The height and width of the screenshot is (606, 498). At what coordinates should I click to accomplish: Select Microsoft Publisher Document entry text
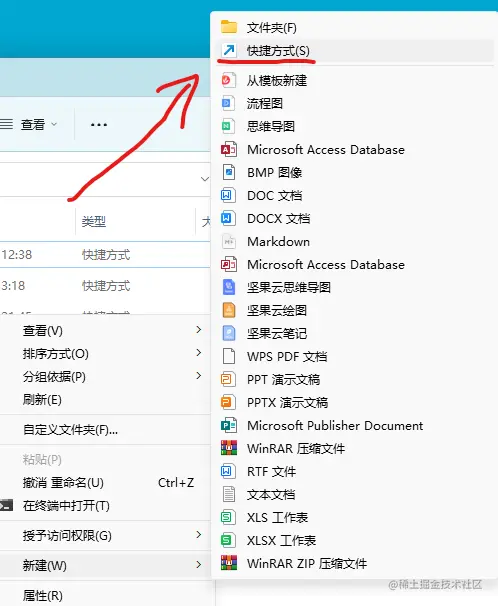pyautogui.click(x=335, y=426)
